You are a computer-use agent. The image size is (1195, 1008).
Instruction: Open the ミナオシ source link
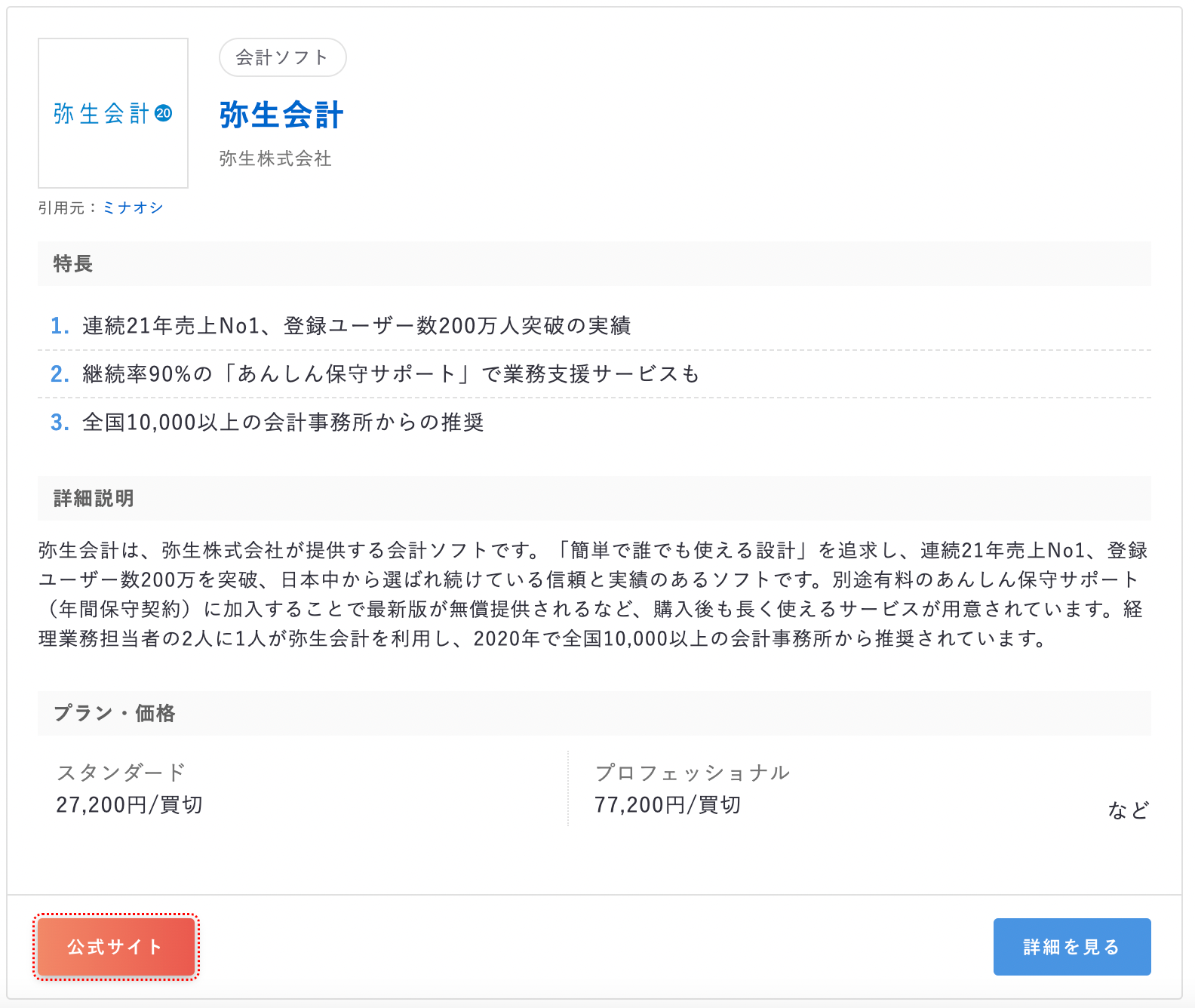pos(133,207)
